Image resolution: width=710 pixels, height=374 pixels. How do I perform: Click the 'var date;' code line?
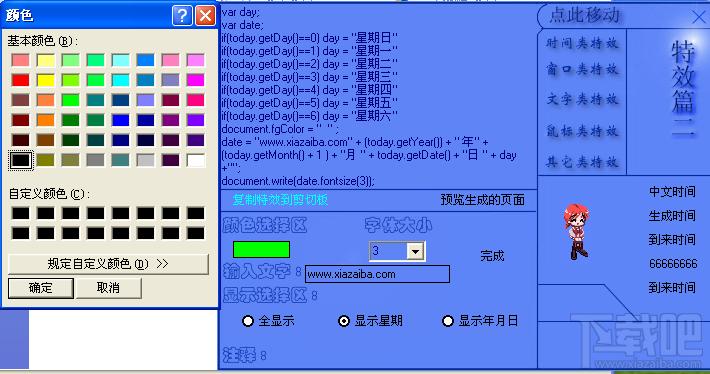[242, 25]
